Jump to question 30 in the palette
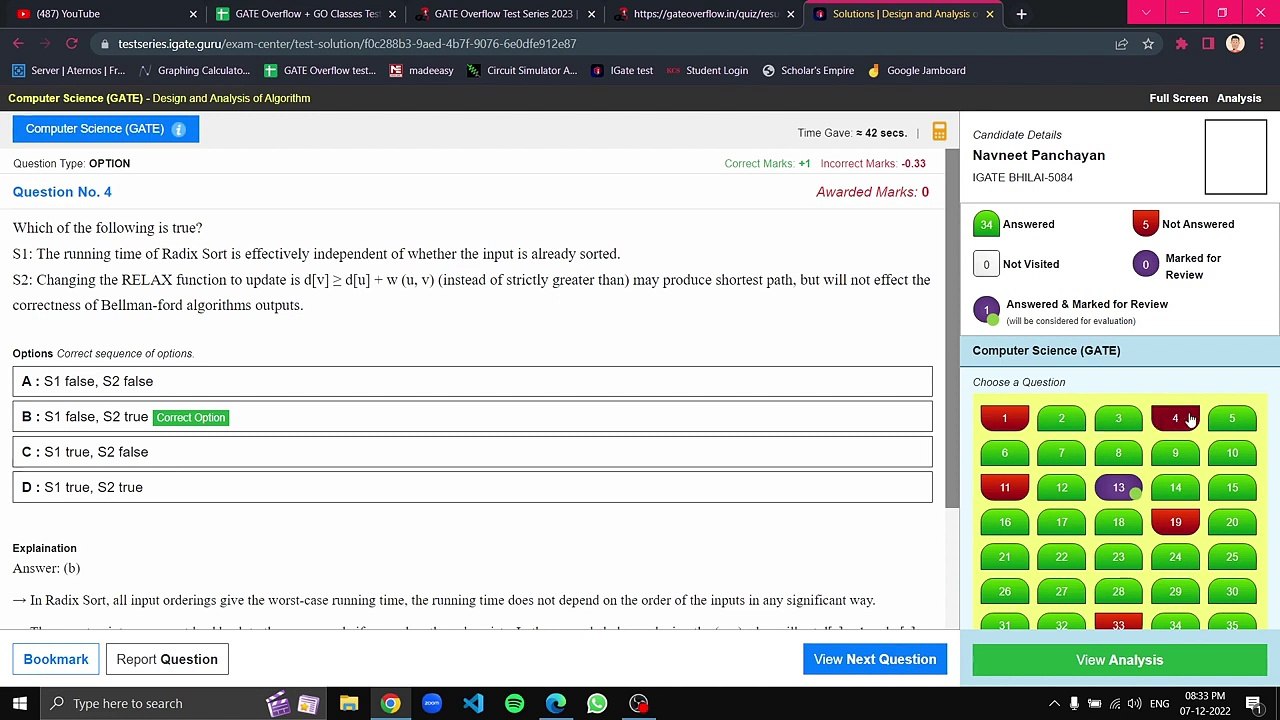The image size is (1280, 720). click(1232, 591)
